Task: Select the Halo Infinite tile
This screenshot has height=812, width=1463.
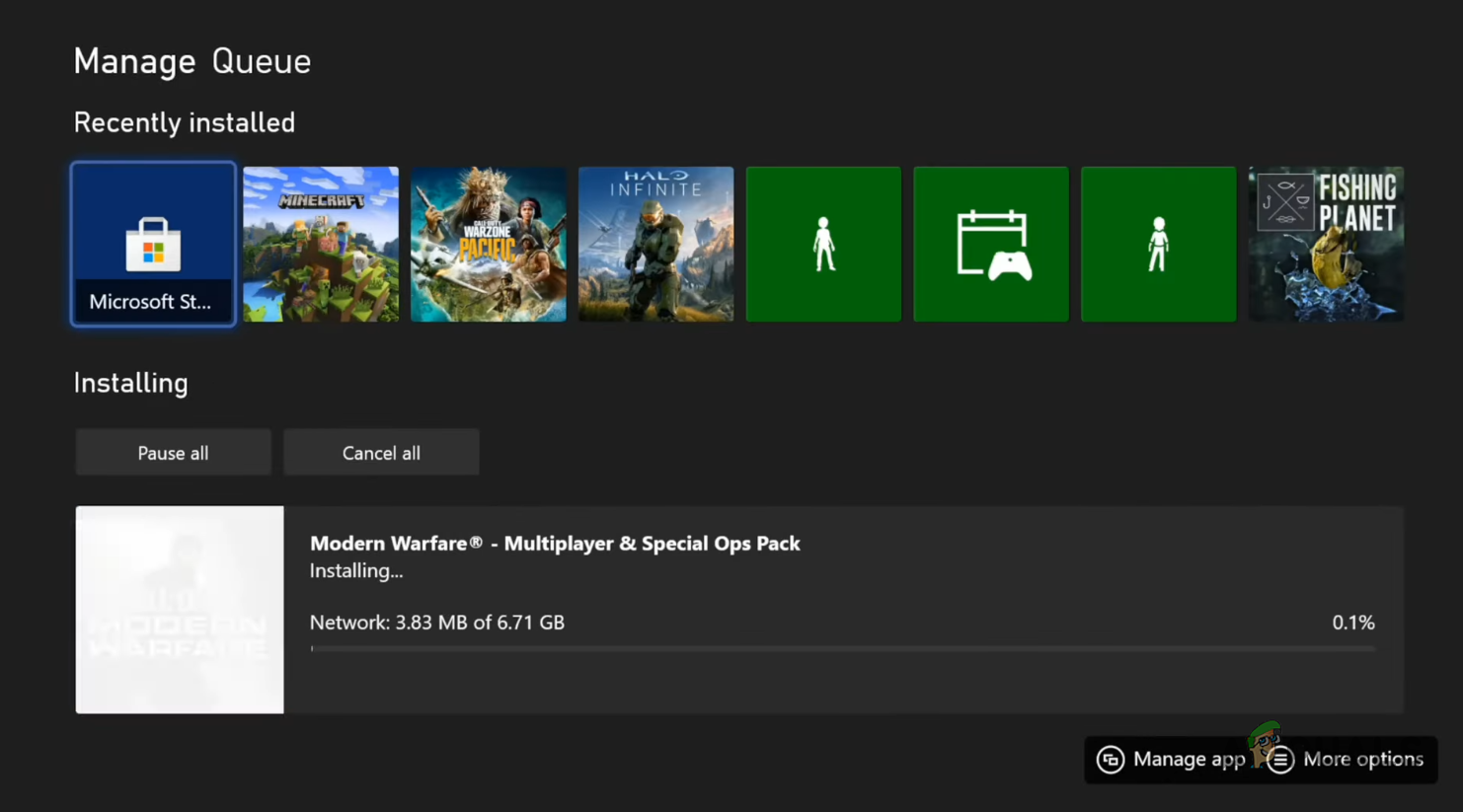Action: tap(655, 244)
